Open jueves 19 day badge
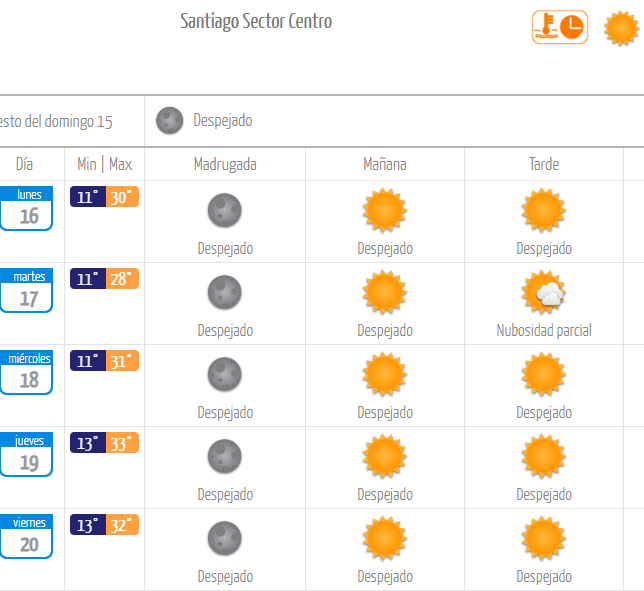 pyautogui.click(x=26, y=454)
